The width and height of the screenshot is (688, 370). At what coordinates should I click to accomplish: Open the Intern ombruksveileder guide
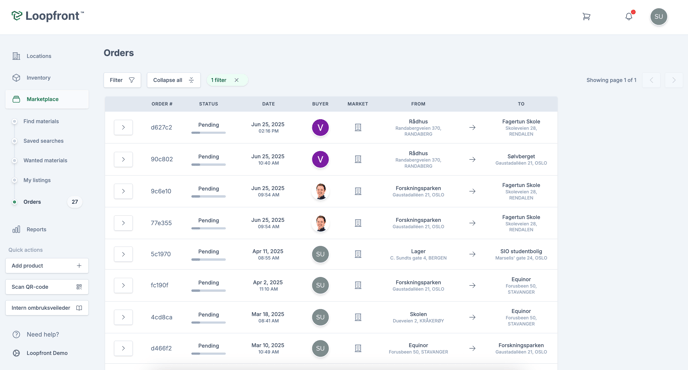47,308
